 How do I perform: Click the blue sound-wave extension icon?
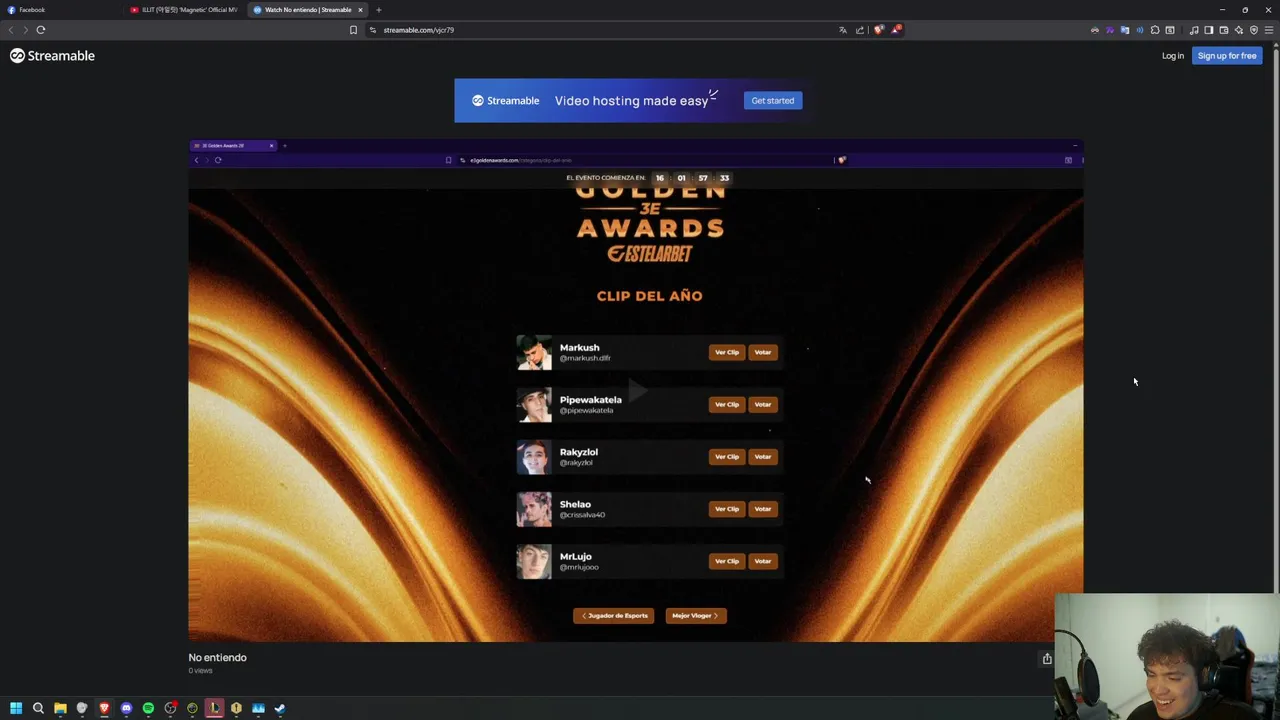pos(1140,30)
